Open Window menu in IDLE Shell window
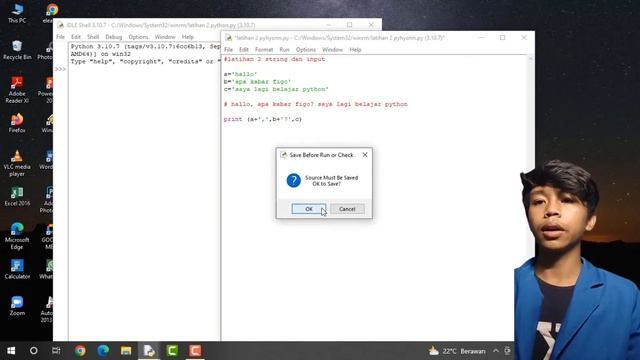The width and height of the screenshot is (640, 360). click(x=165, y=37)
